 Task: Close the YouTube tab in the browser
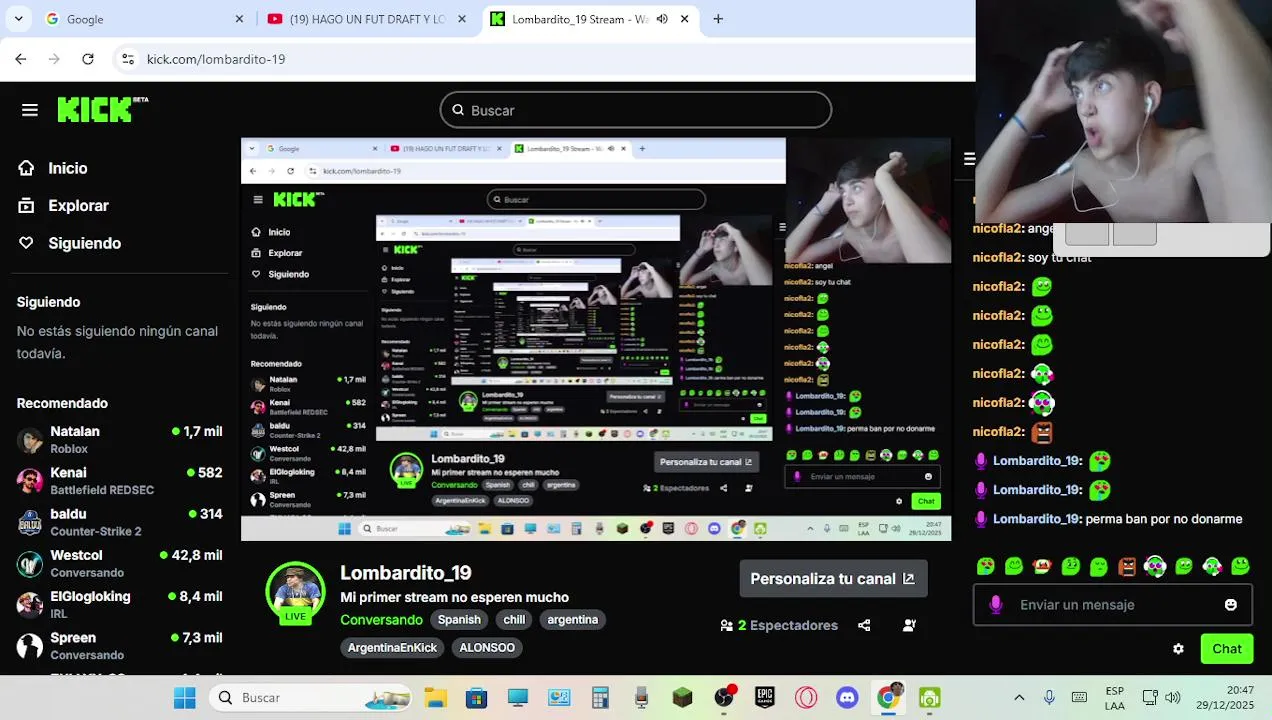point(462,19)
